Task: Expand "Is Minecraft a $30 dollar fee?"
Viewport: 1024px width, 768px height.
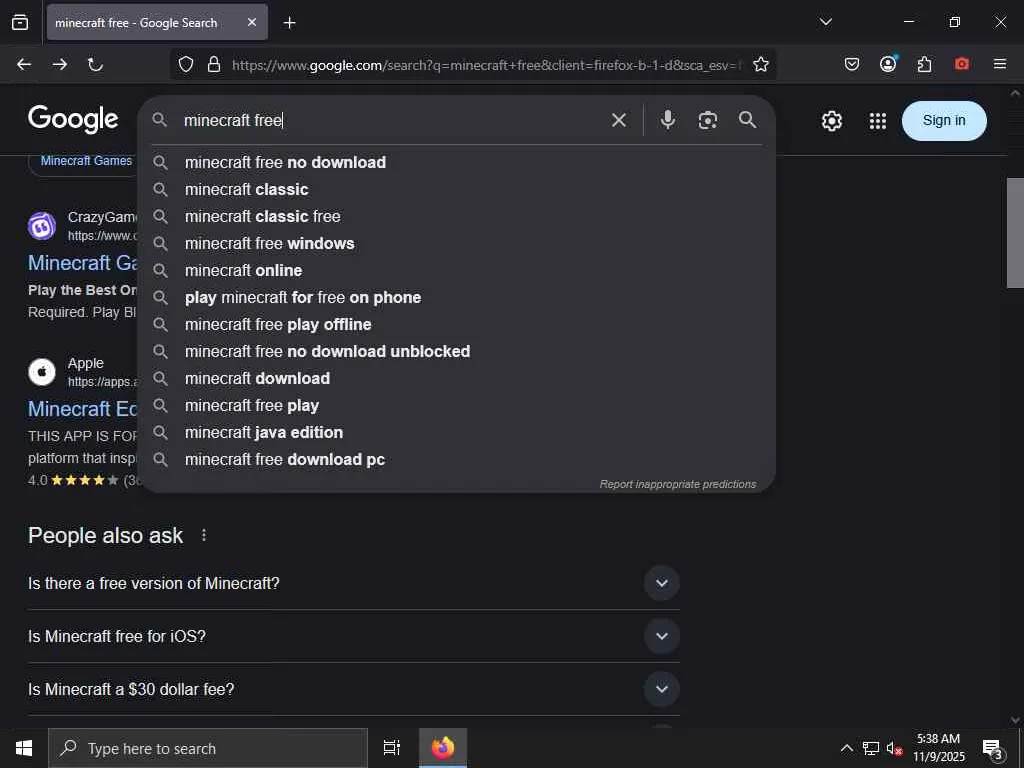Action: 662,689
